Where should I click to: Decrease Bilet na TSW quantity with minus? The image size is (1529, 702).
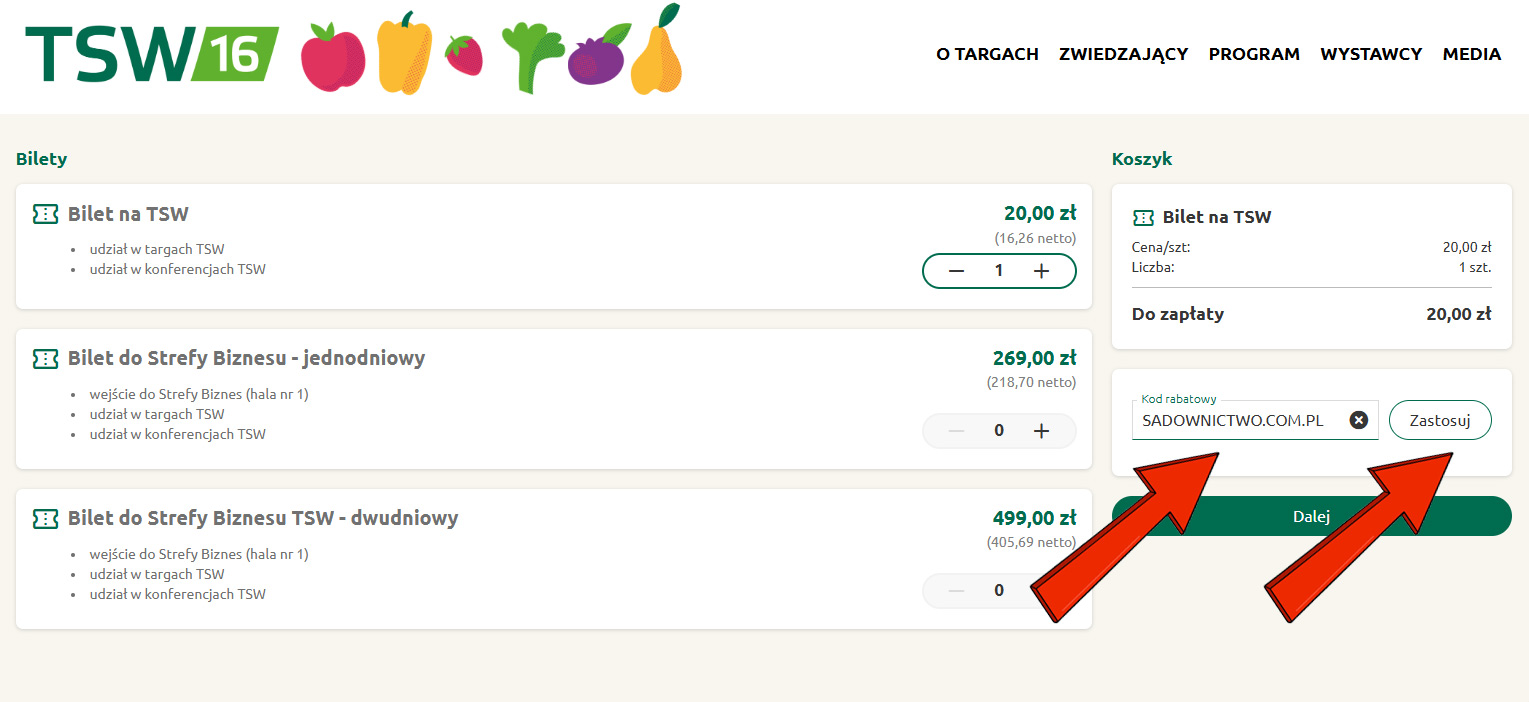point(957,271)
